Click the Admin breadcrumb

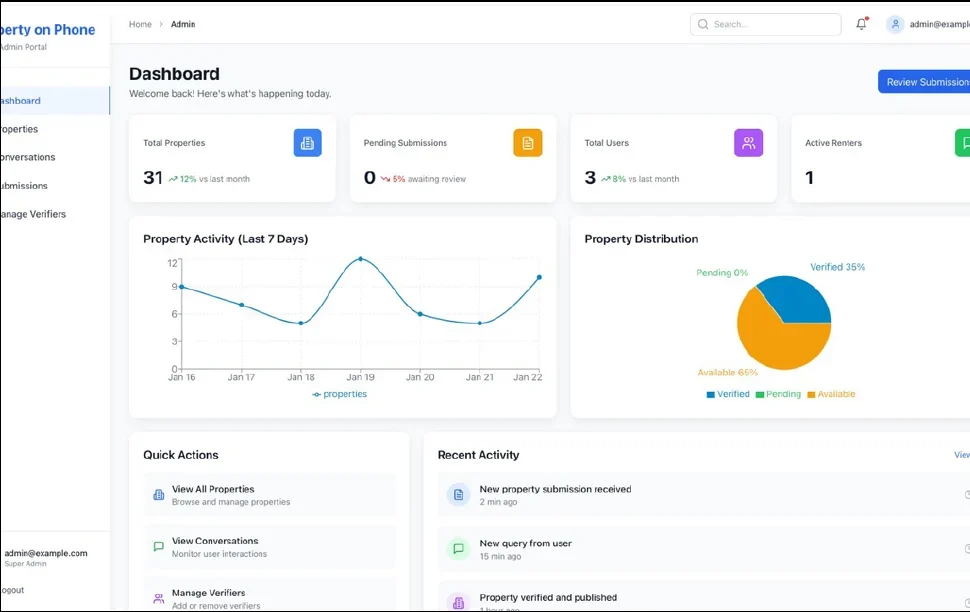pyautogui.click(x=182, y=24)
